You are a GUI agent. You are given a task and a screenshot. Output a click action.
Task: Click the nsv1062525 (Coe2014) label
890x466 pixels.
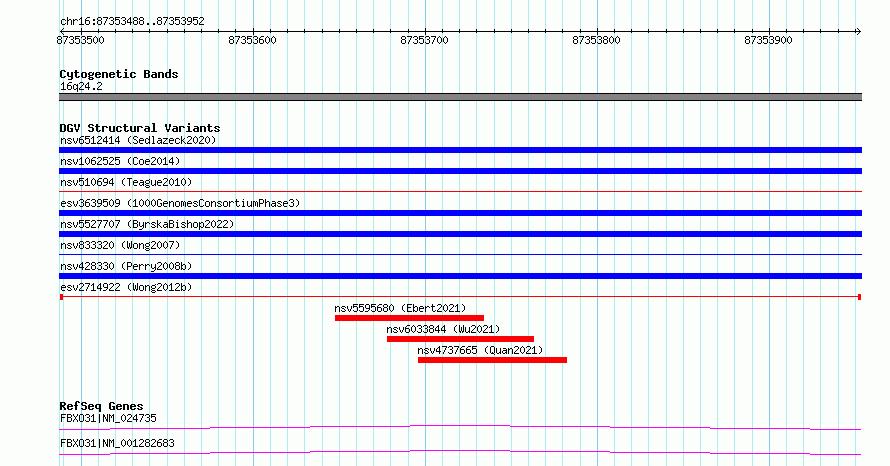coord(120,161)
